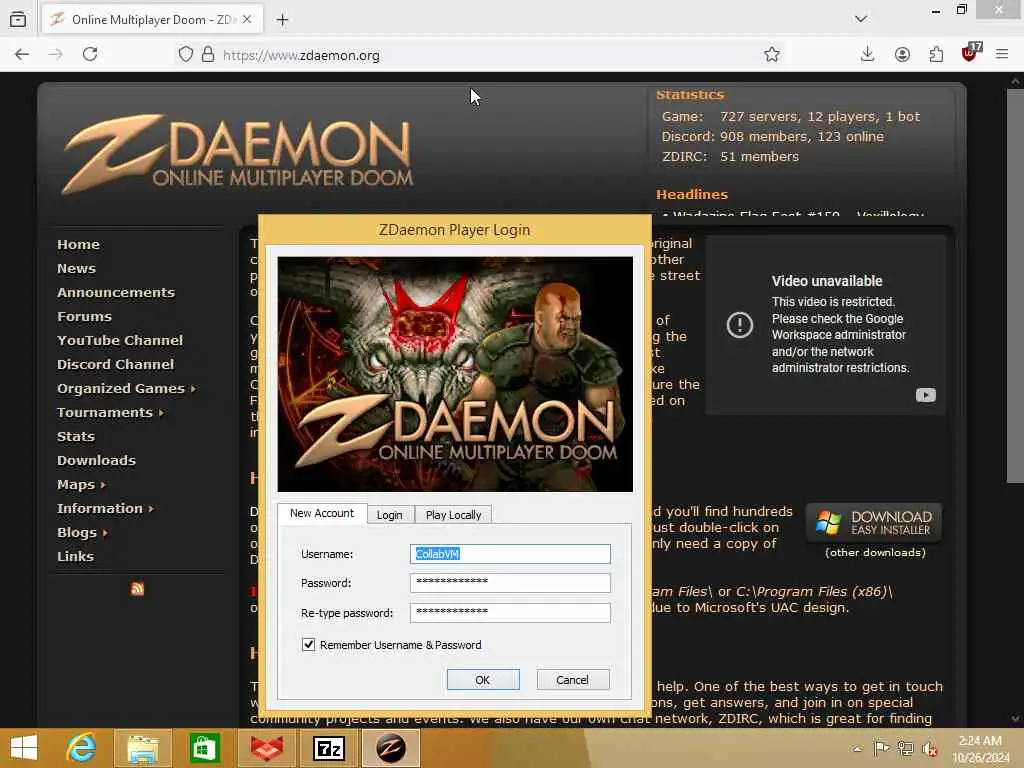Image resolution: width=1024 pixels, height=768 pixels.
Task: Click the browser back arrow
Action: click(22, 54)
